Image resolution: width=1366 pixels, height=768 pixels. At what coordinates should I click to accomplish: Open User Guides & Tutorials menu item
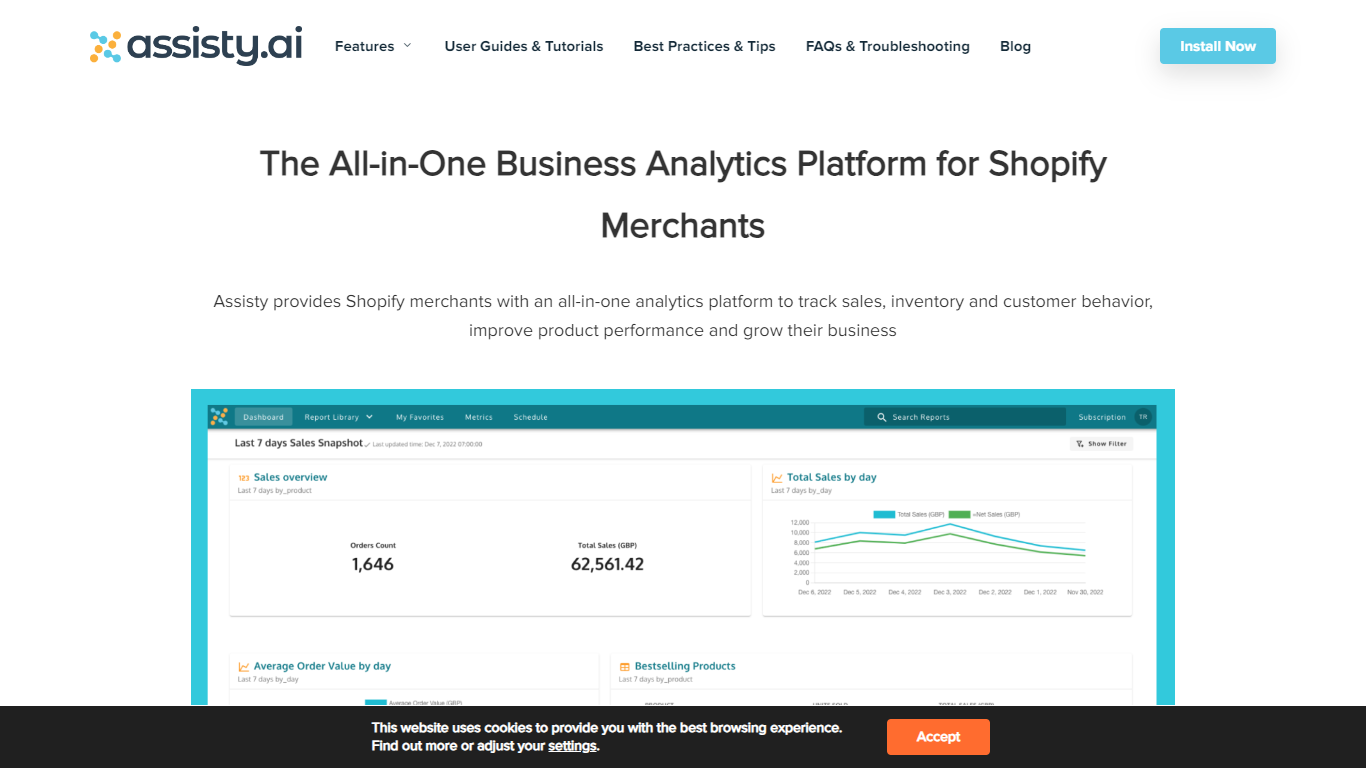tap(524, 46)
